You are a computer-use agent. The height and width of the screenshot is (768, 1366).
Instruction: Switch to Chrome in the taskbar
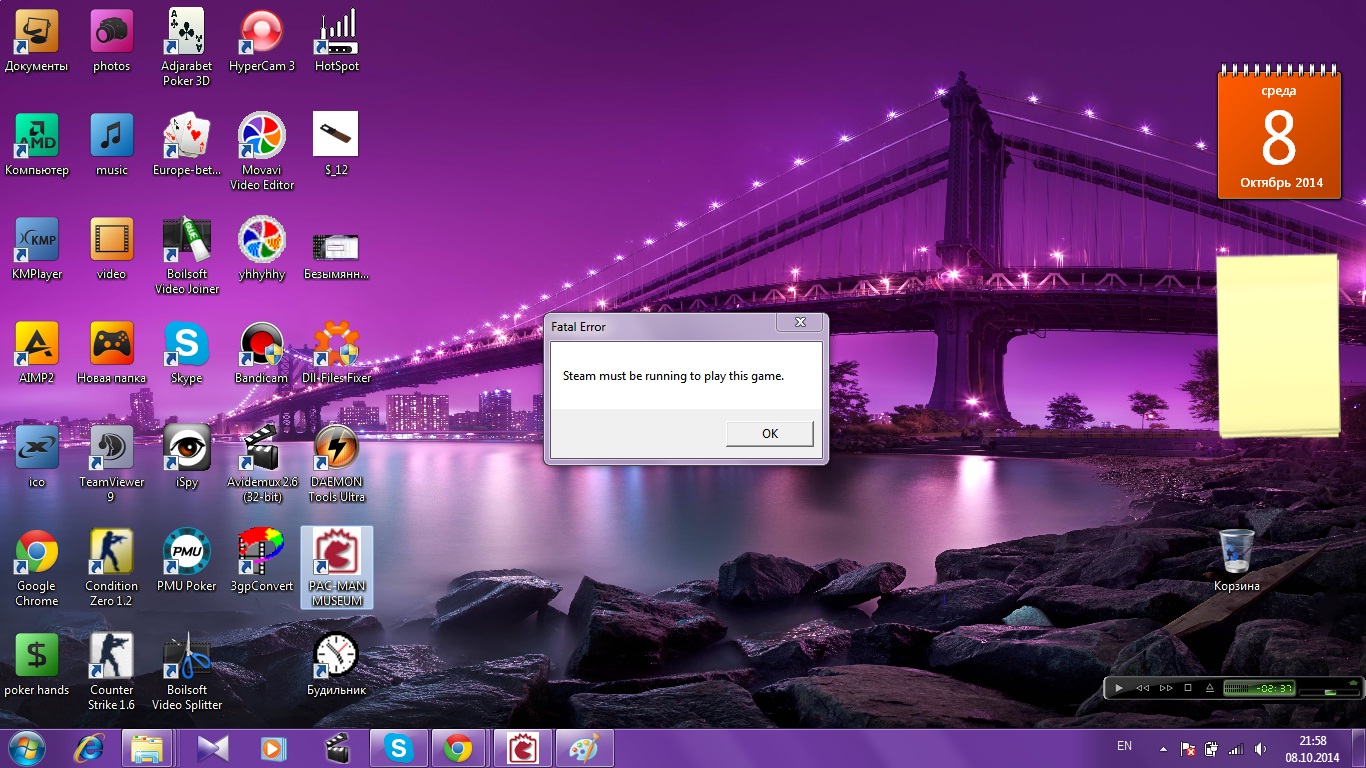click(x=459, y=748)
